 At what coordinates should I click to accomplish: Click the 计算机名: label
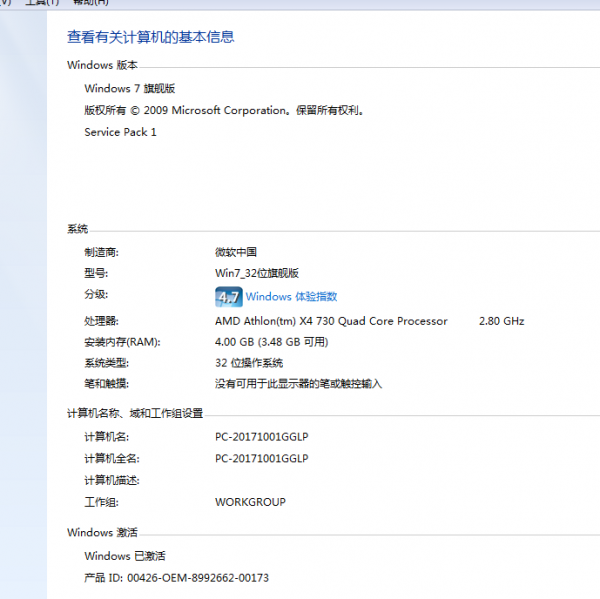point(106,437)
